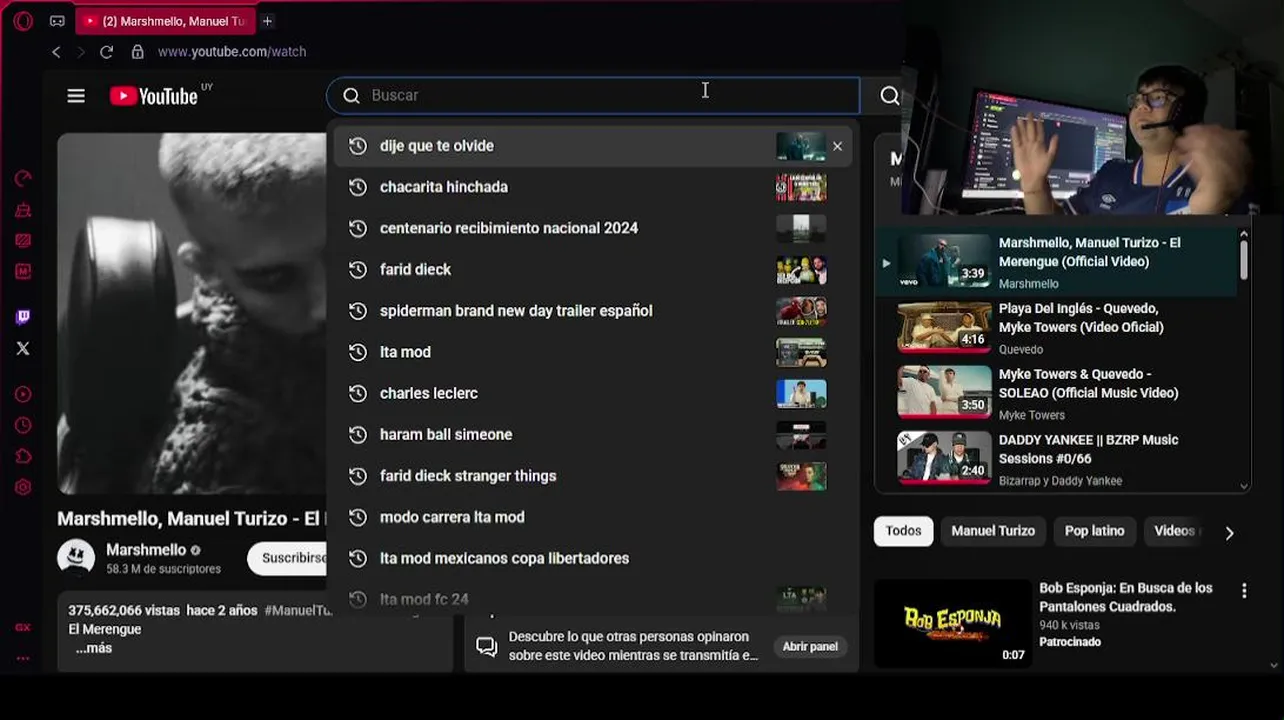The image size is (1284, 720).
Task: Choose 'lta mod mexicanos copa libertadores'
Action: tap(593, 558)
